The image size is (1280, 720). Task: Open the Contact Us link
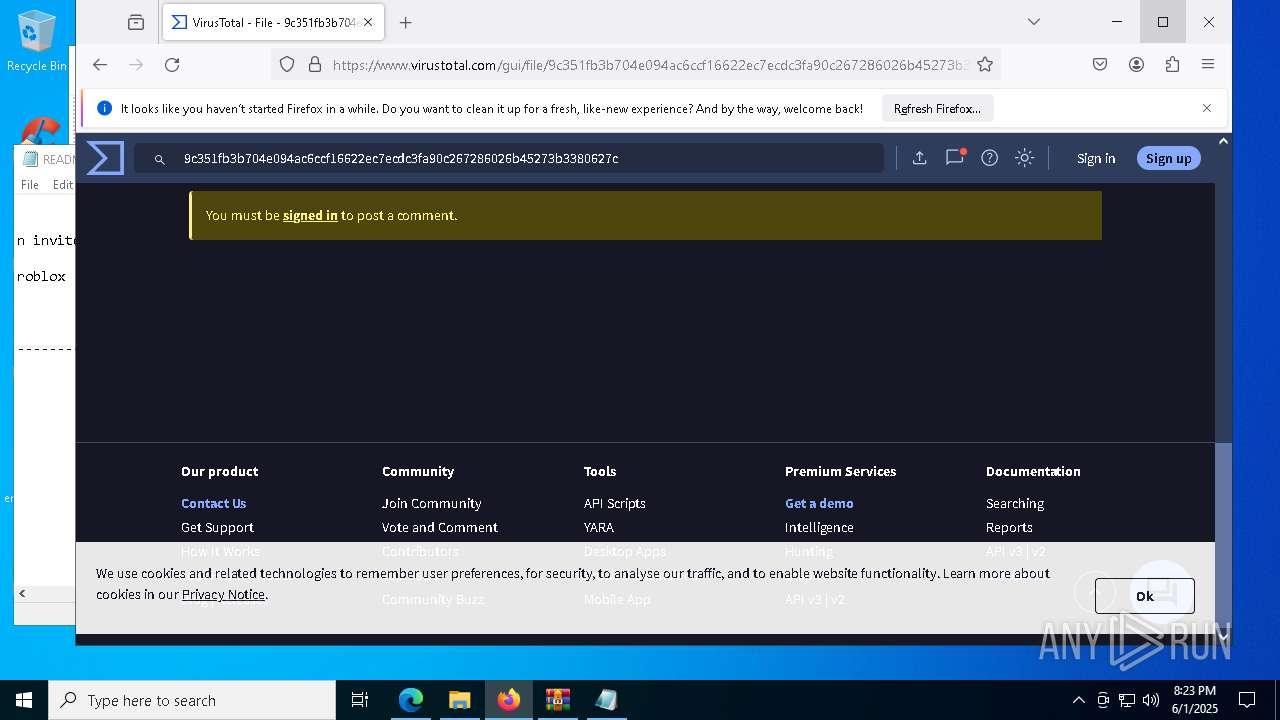pyautogui.click(x=213, y=503)
